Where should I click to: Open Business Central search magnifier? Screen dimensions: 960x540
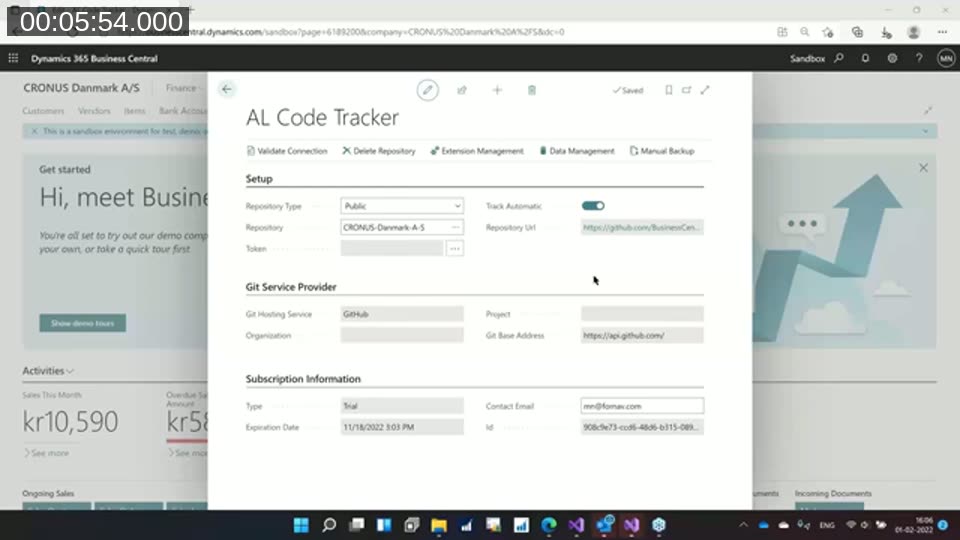pos(839,58)
